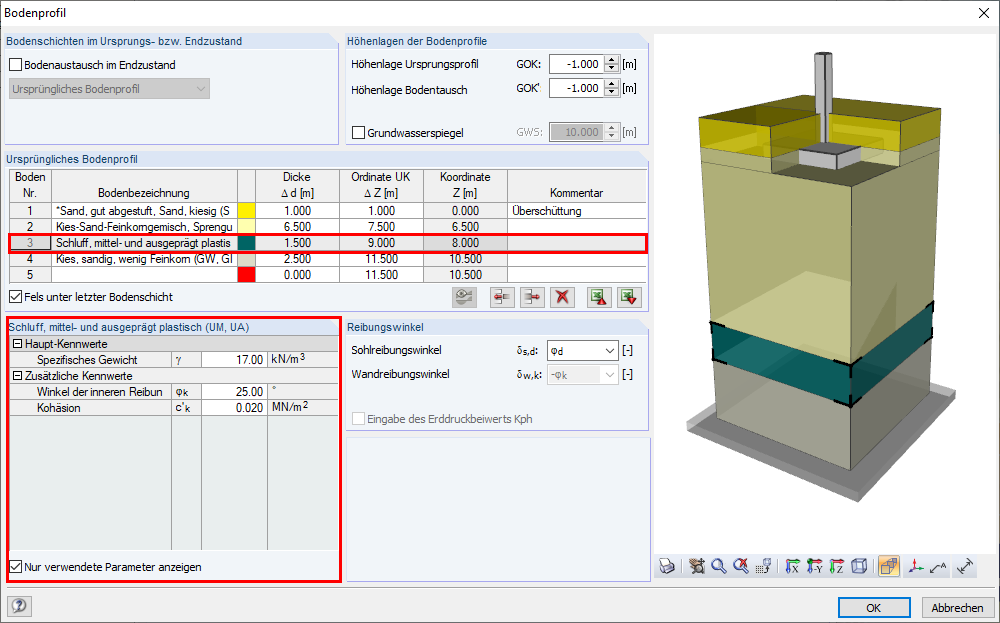
Task: Click the move/zoom/rotate view tool icon
Action: [x=697, y=566]
